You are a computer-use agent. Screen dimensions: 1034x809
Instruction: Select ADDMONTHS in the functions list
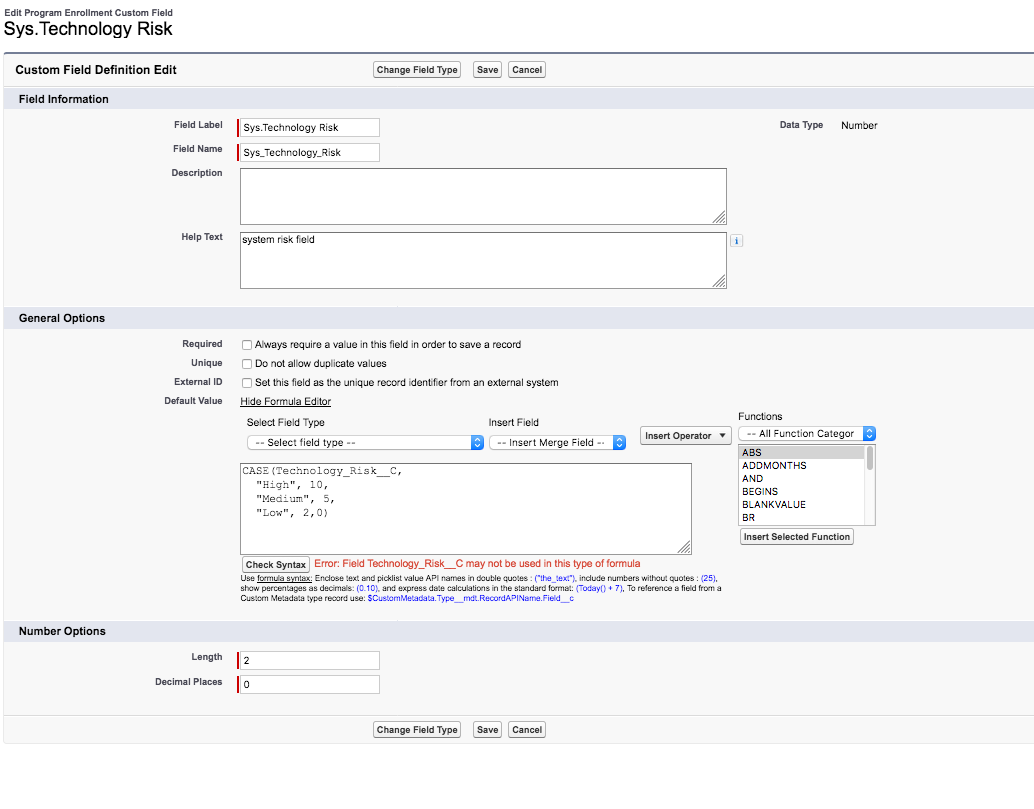(x=774, y=466)
